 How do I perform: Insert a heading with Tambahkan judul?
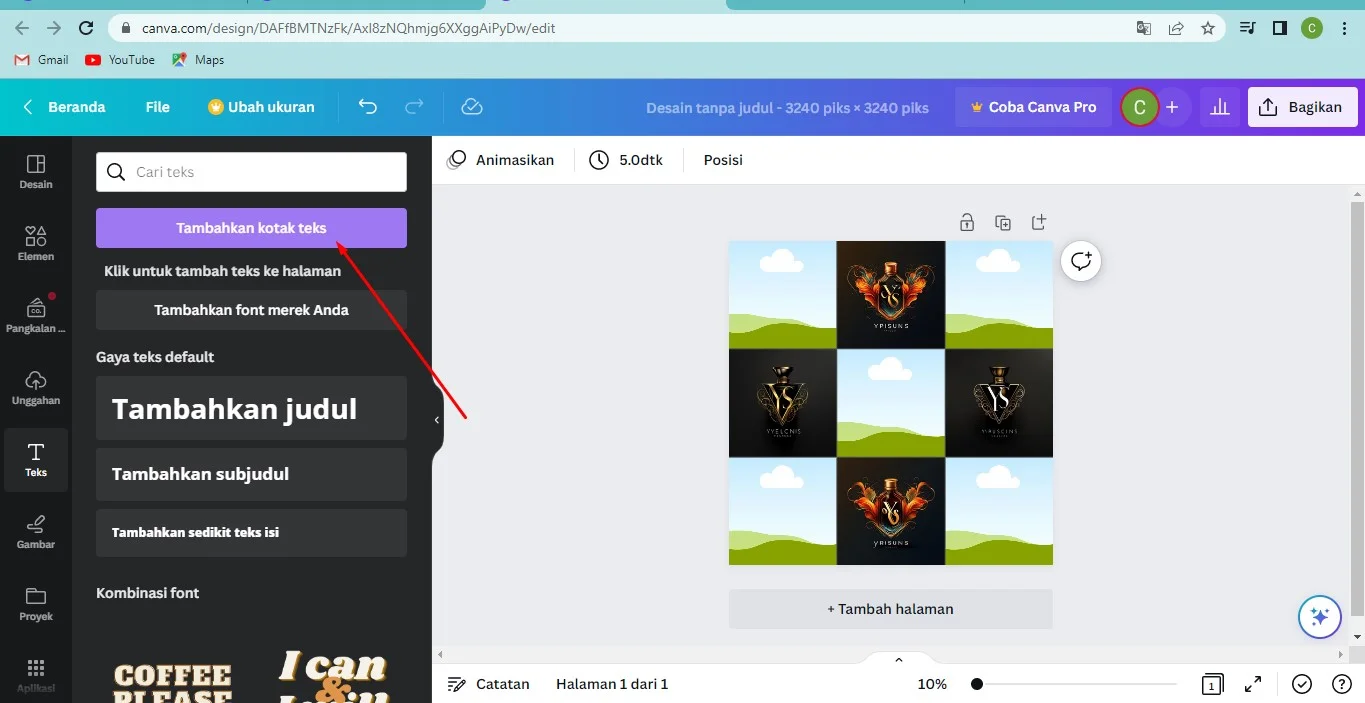[x=251, y=408]
